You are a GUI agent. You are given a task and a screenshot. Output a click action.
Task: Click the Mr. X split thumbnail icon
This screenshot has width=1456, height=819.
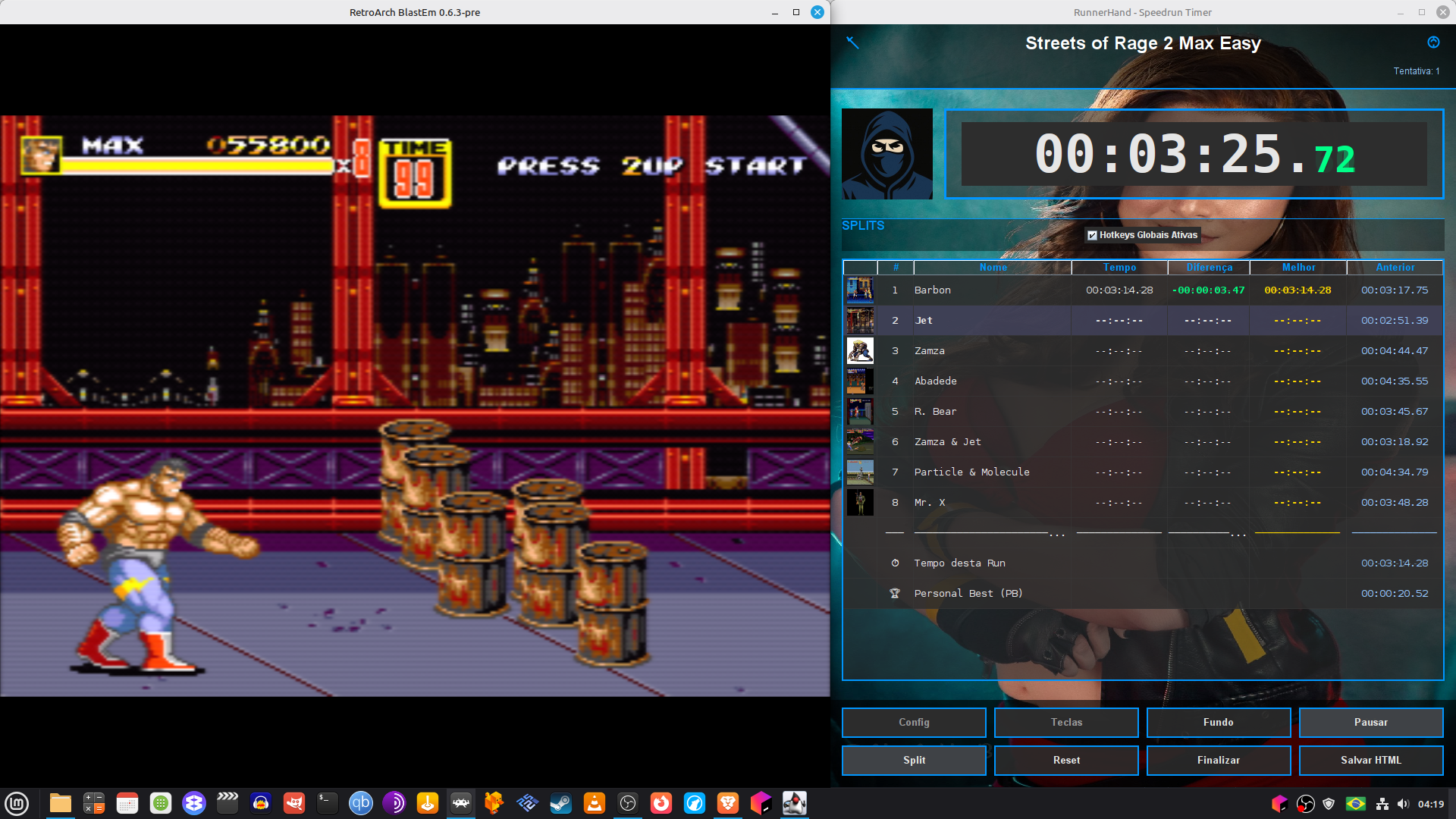pyautogui.click(x=860, y=503)
